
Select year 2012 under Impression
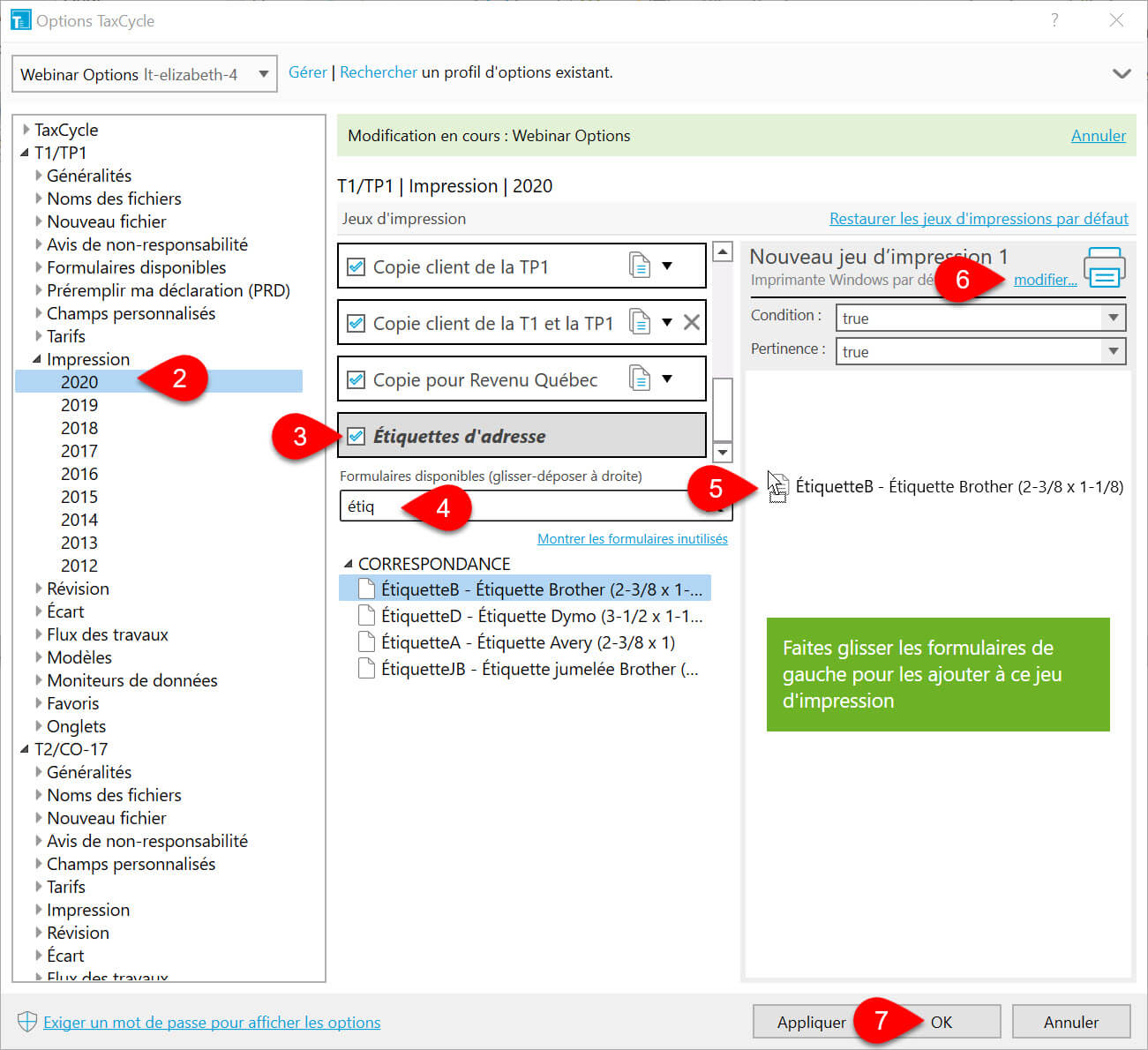coord(79,566)
